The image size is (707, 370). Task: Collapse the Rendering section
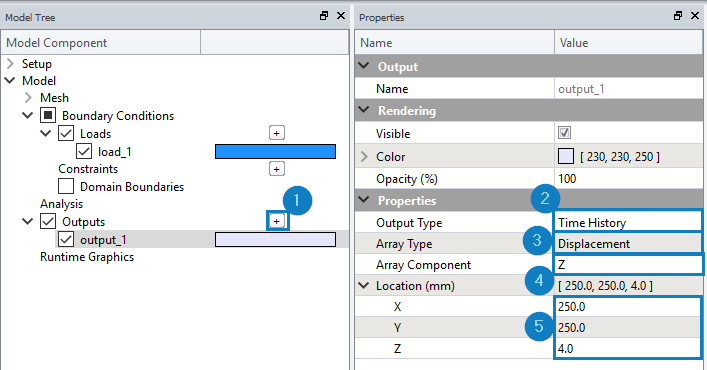(x=364, y=110)
